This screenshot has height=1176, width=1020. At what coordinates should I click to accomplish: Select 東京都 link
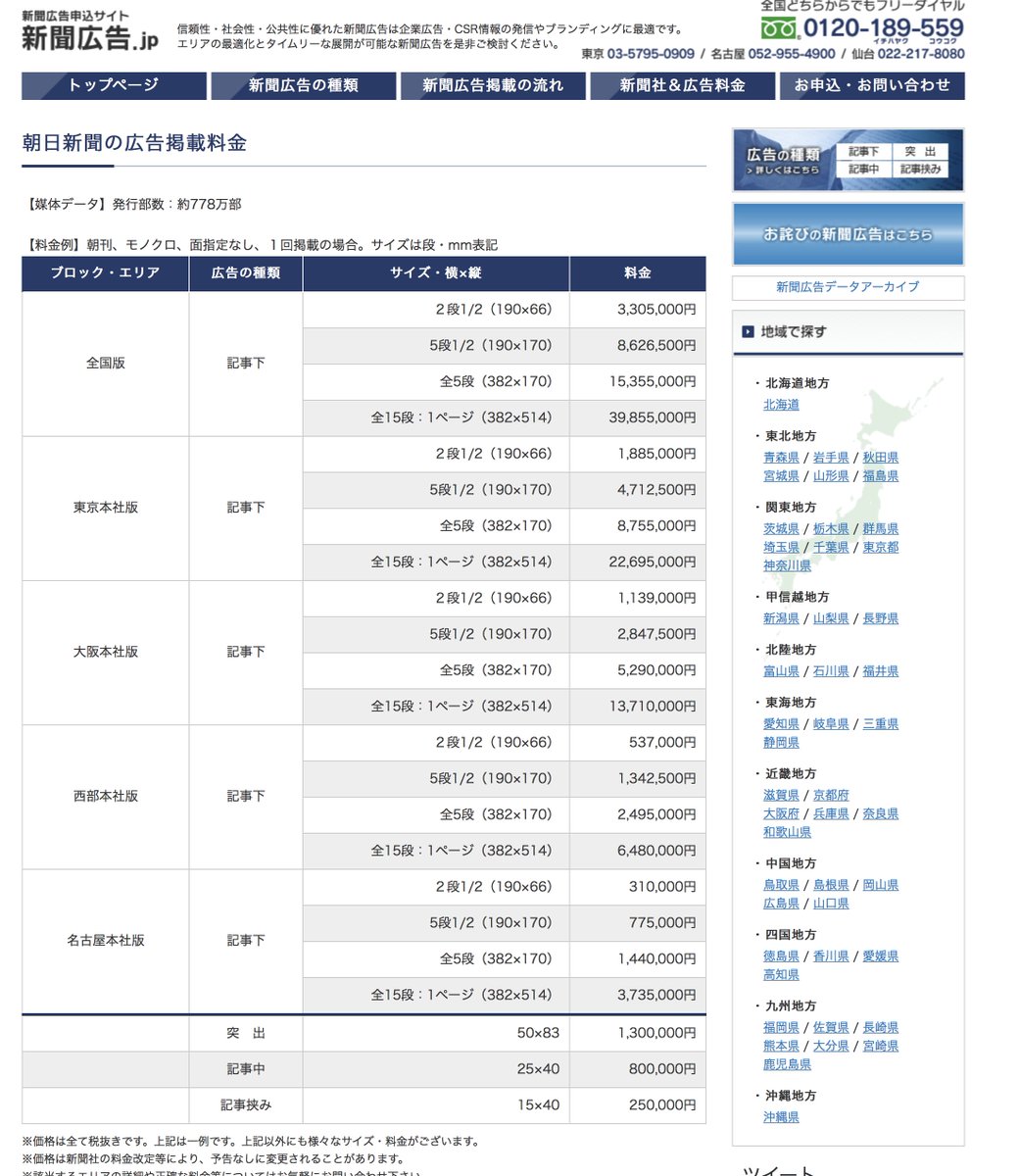point(881,548)
